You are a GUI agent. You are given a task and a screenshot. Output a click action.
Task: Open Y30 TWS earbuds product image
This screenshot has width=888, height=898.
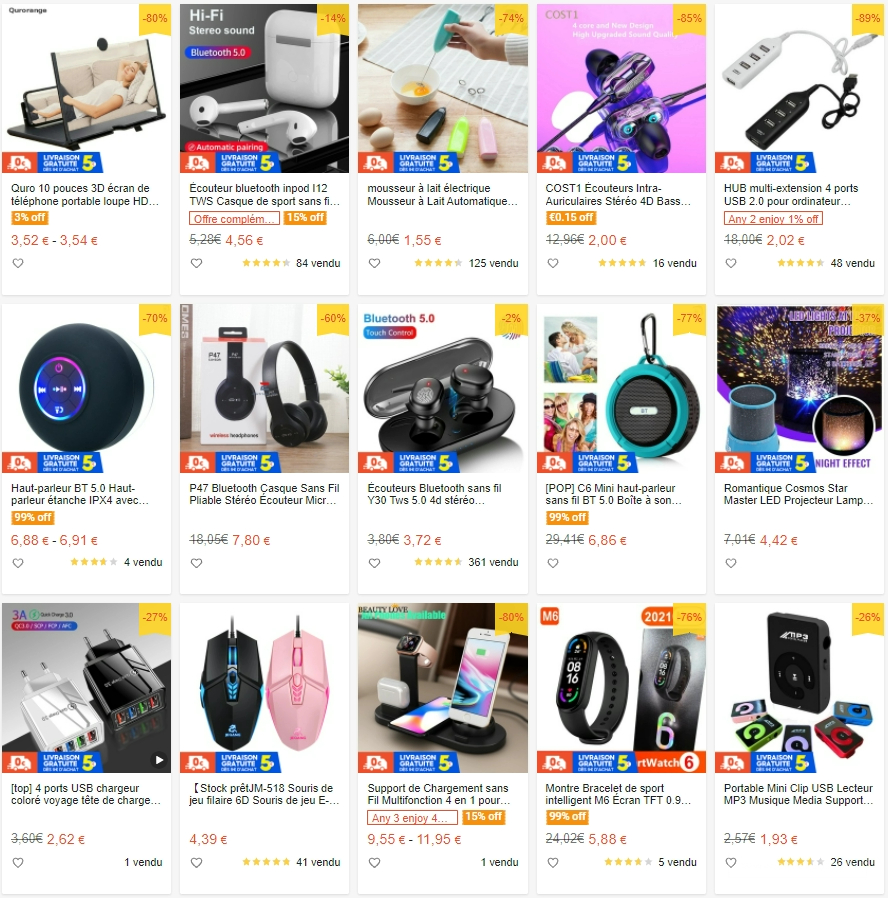[443, 388]
